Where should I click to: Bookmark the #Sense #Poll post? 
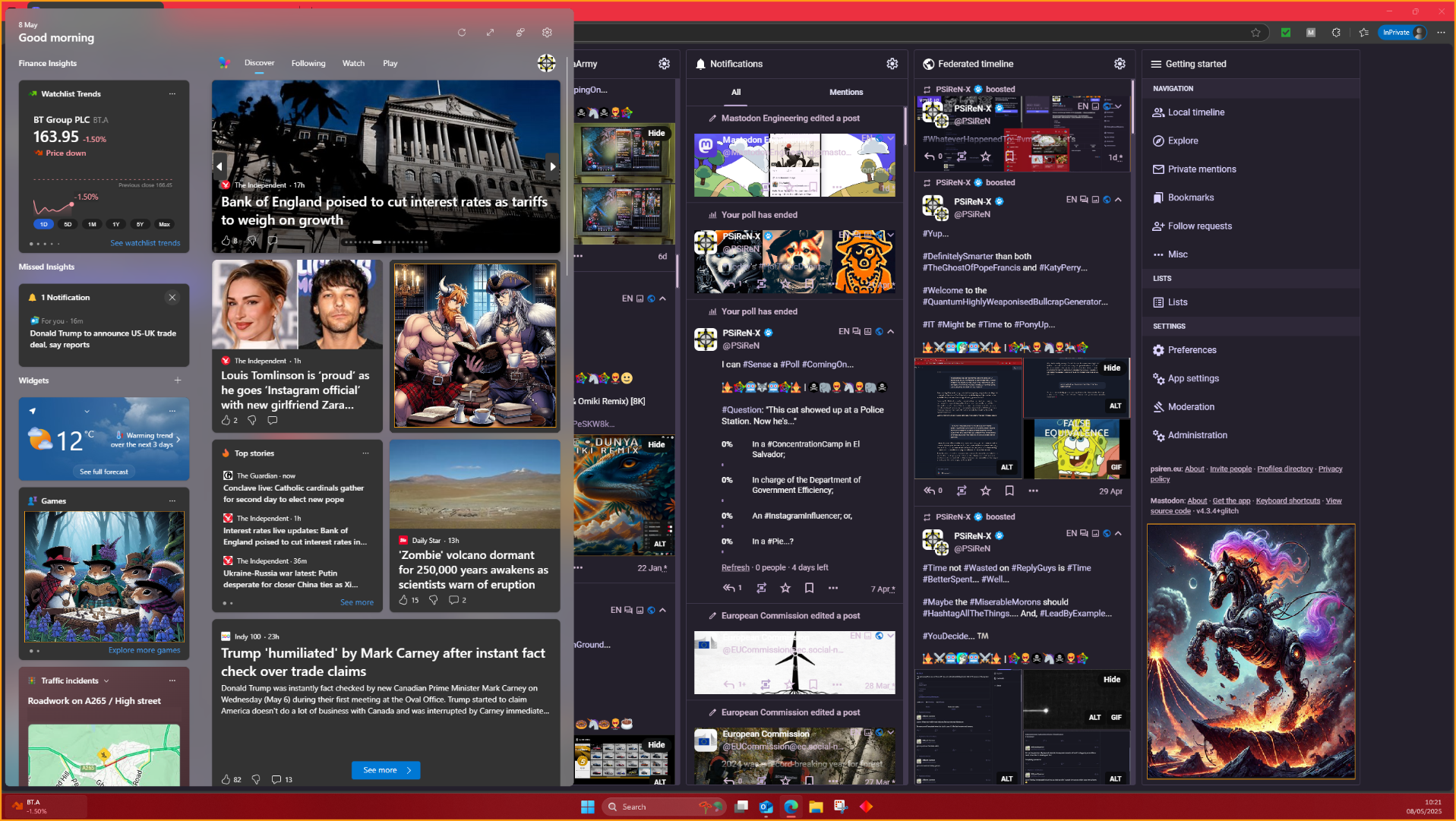click(809, 588)
